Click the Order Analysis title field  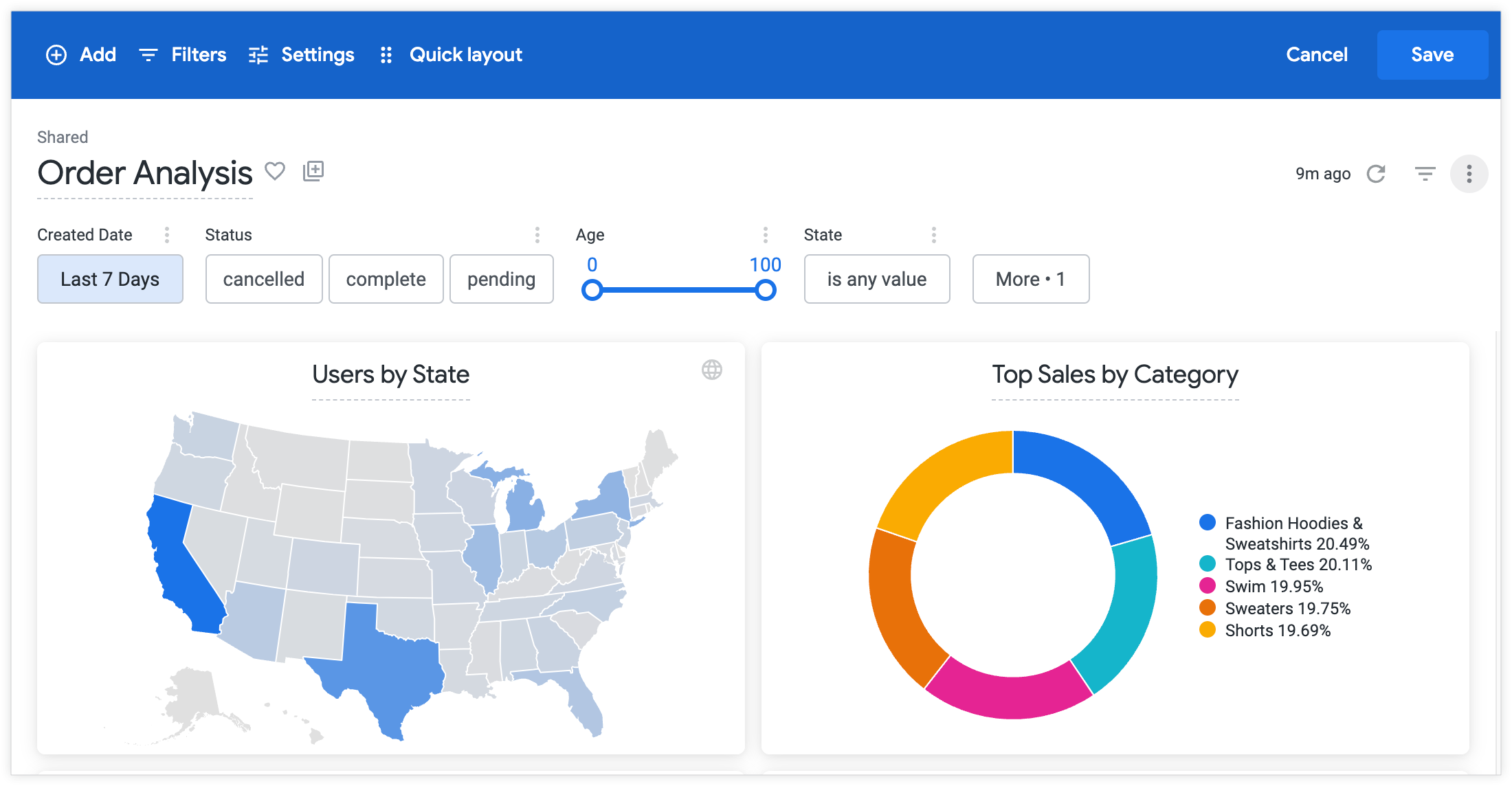click(145, 173)
